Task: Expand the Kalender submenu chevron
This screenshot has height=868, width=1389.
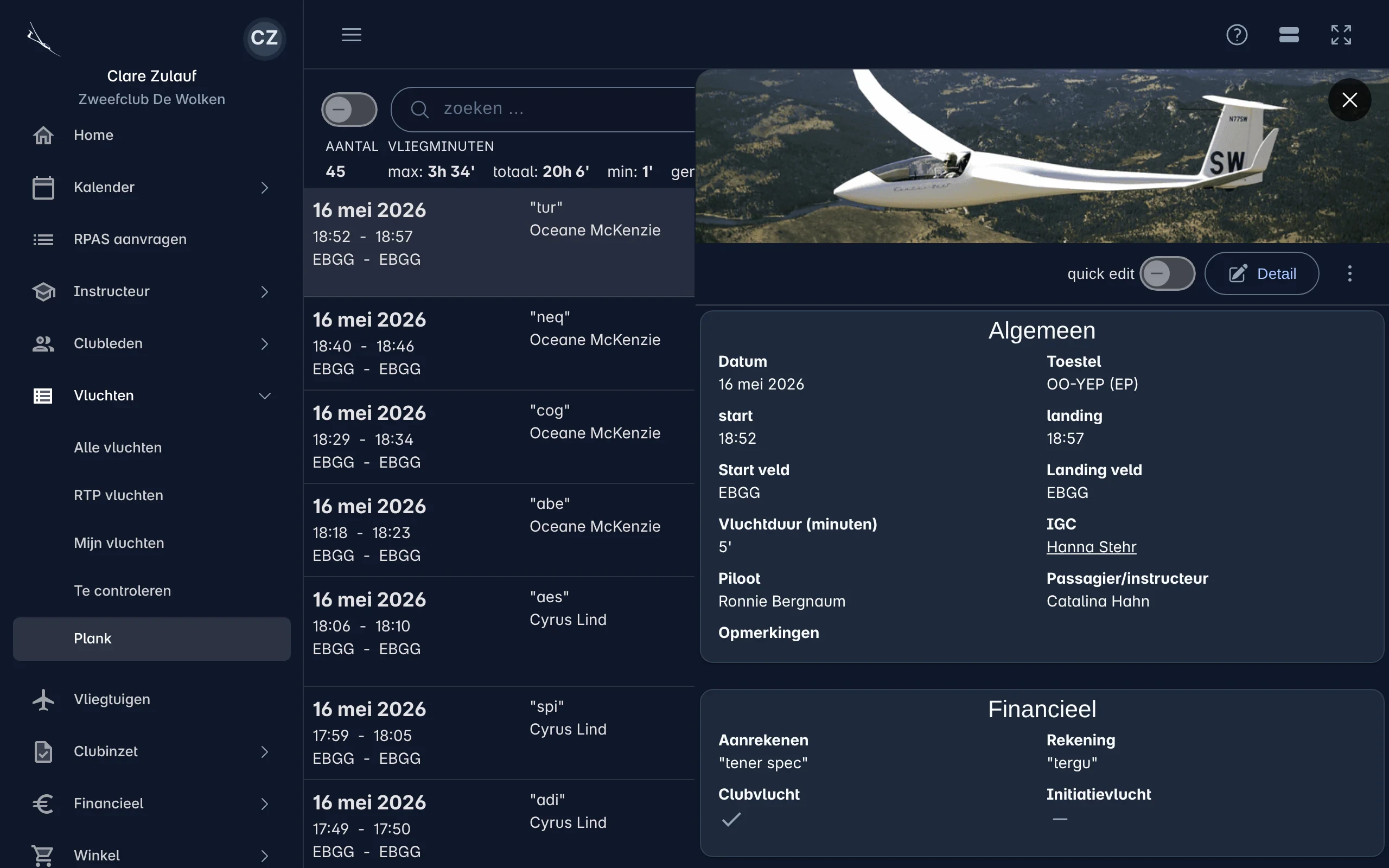Action: [265, 188]
